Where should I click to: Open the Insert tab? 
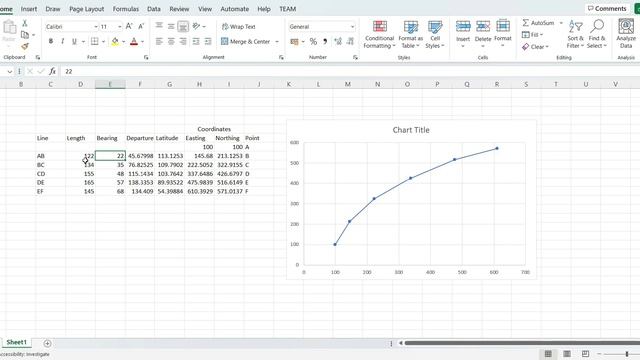tap(29, 9)
